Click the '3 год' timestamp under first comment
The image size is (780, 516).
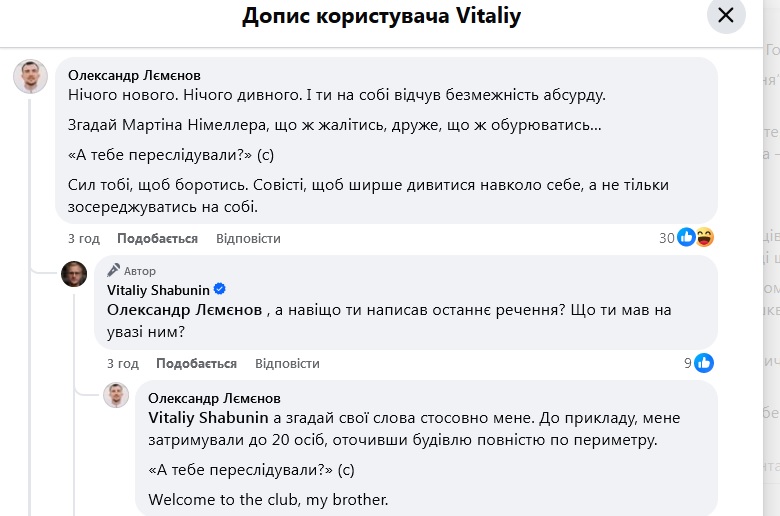click(84, 239)
